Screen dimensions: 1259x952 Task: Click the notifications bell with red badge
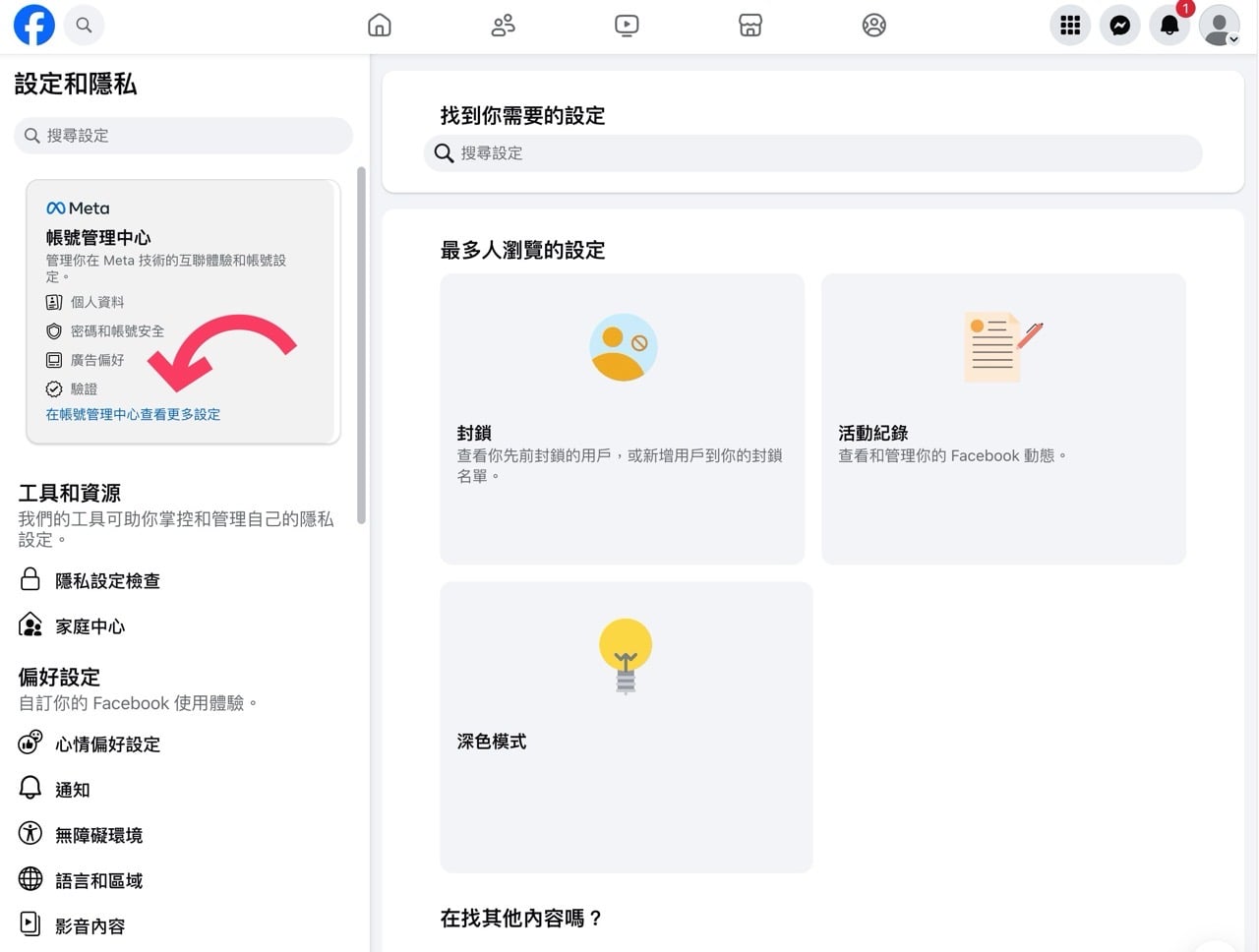point(1169,26)
